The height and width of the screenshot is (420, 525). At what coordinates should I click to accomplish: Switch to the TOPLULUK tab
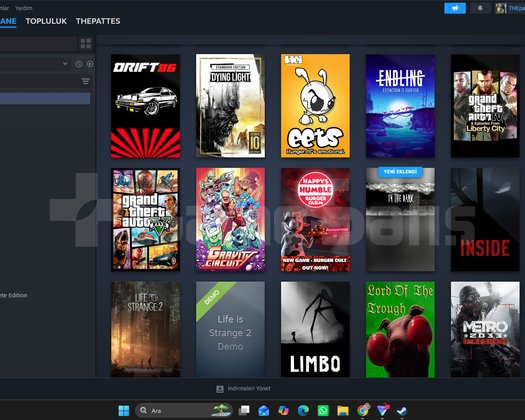click(46, 21)
